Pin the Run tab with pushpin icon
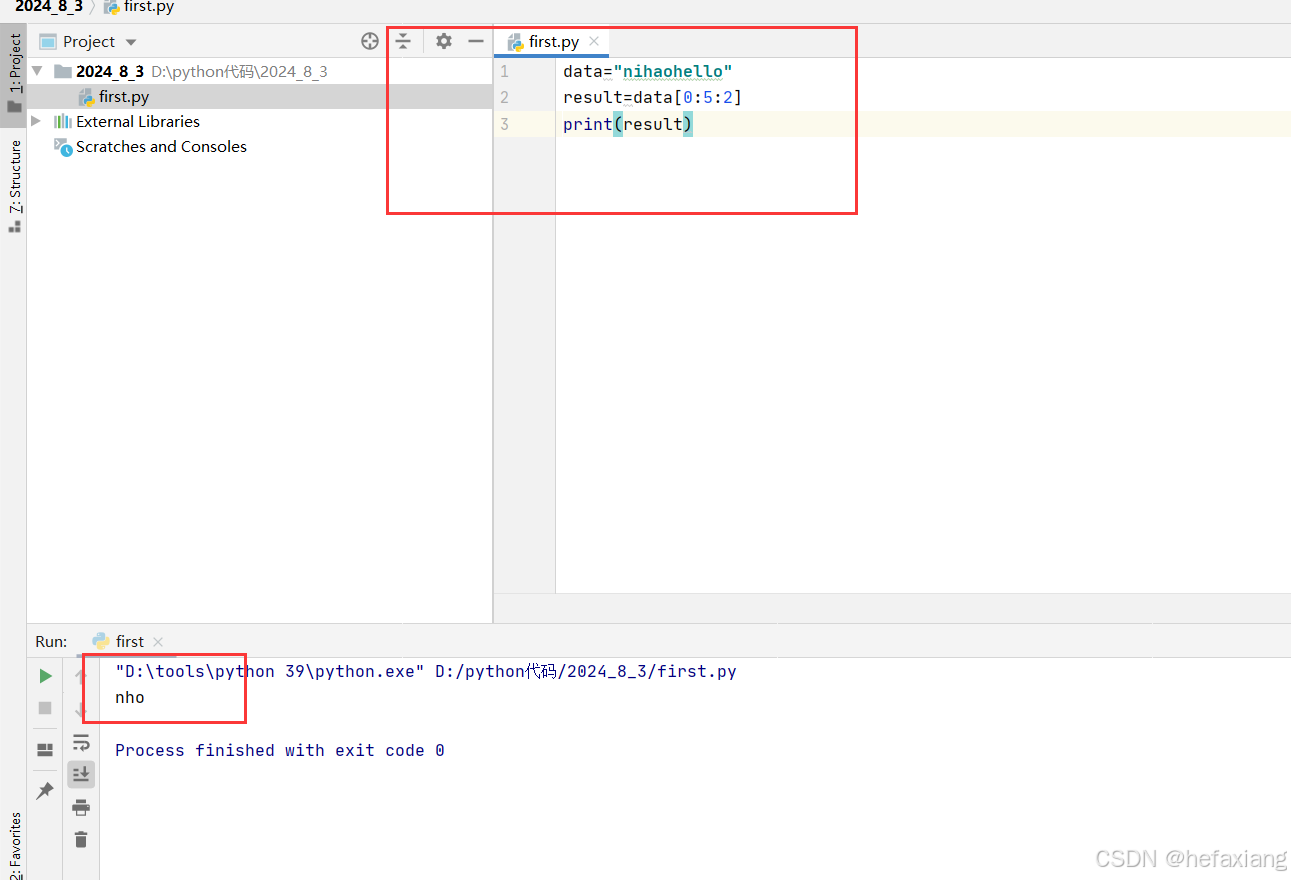The height and width of the screenshot is (880, 1291). tap(45, 791)
